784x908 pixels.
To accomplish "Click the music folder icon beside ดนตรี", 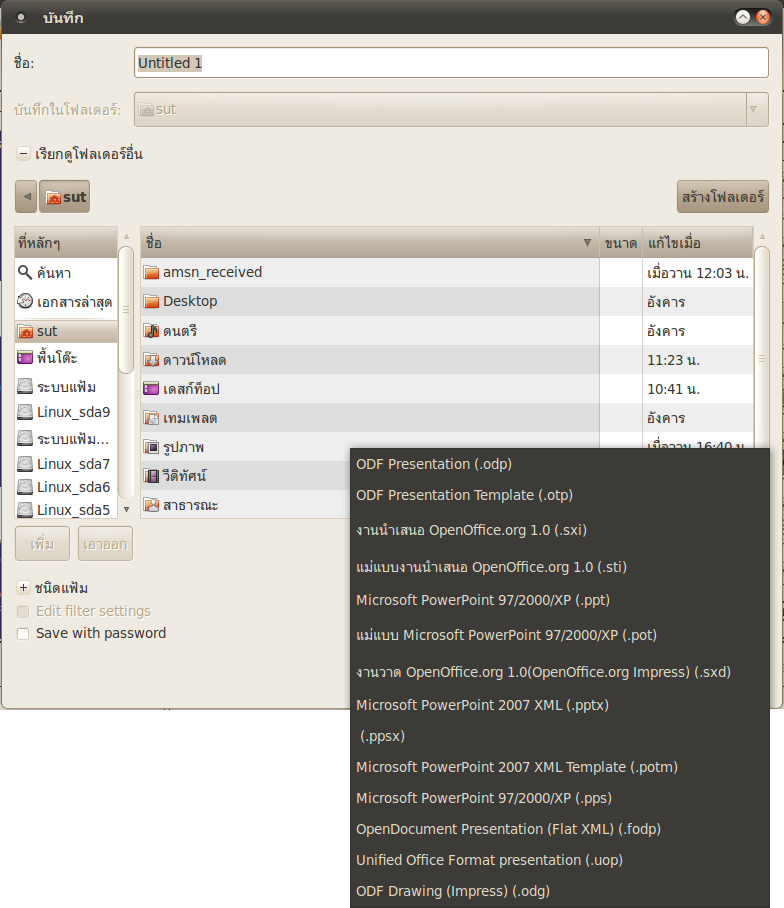I will (151, 331).
